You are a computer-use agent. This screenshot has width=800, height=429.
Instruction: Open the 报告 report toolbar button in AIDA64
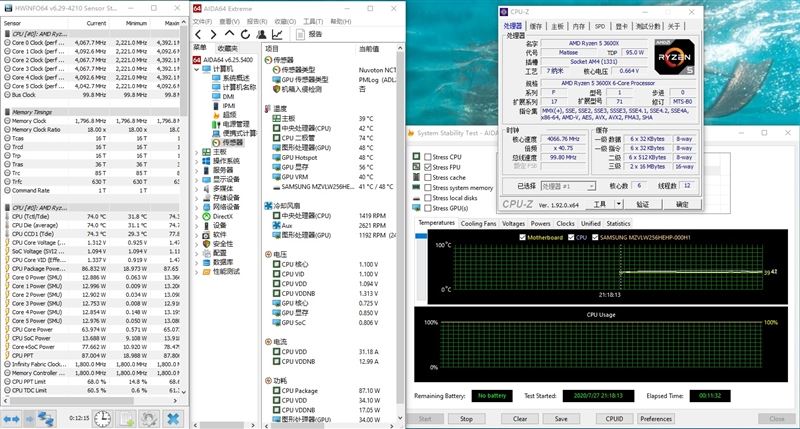tap(309, 34)
